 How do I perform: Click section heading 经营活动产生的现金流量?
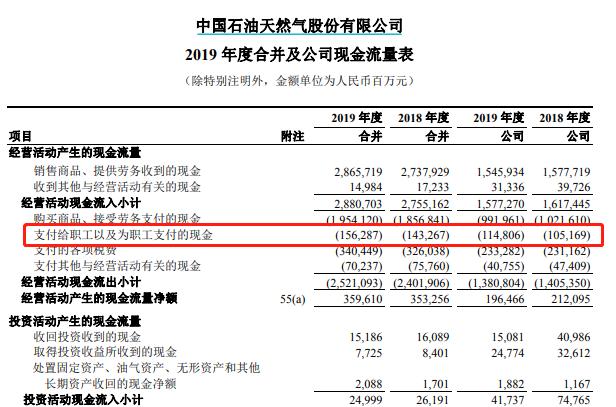tap(75, 152)
